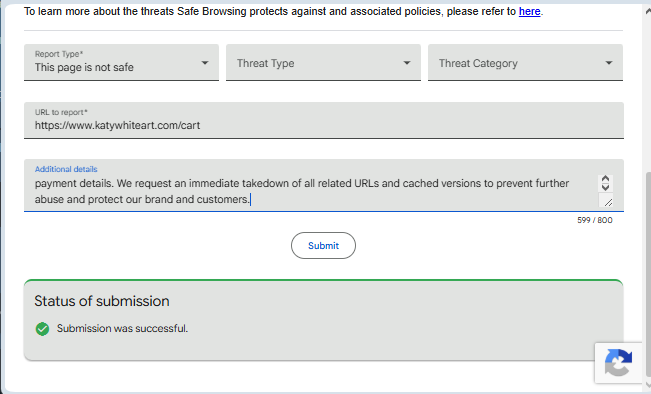Click the 599 / 800 character counter
651x394 pixels.
tap(595, 220)
